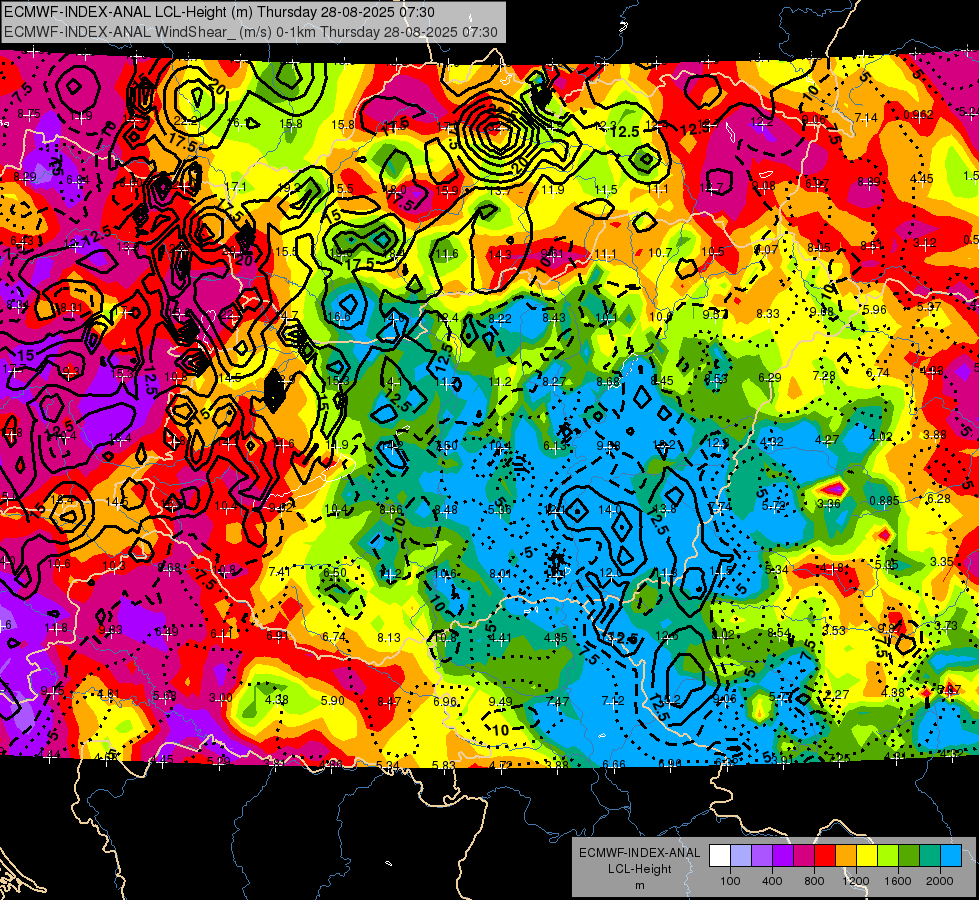
Task: Click the legend's ECMWF-INDEX-ANAL label
Action: point(639,853)
